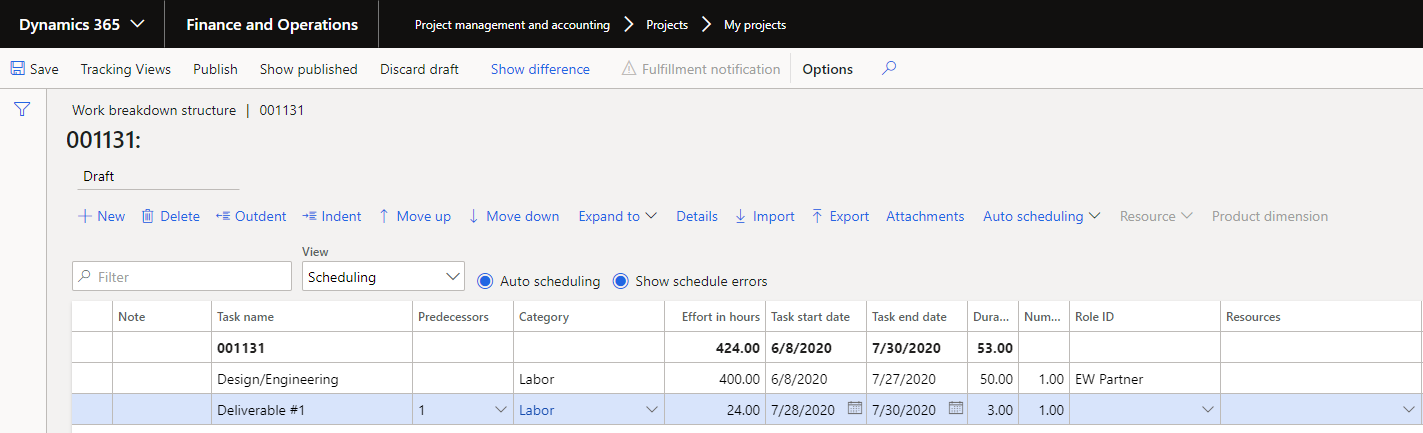This screenshot has width=1423, height=433.
Task: Navigate to My projects breadcrumb
Action: (755, 25)
